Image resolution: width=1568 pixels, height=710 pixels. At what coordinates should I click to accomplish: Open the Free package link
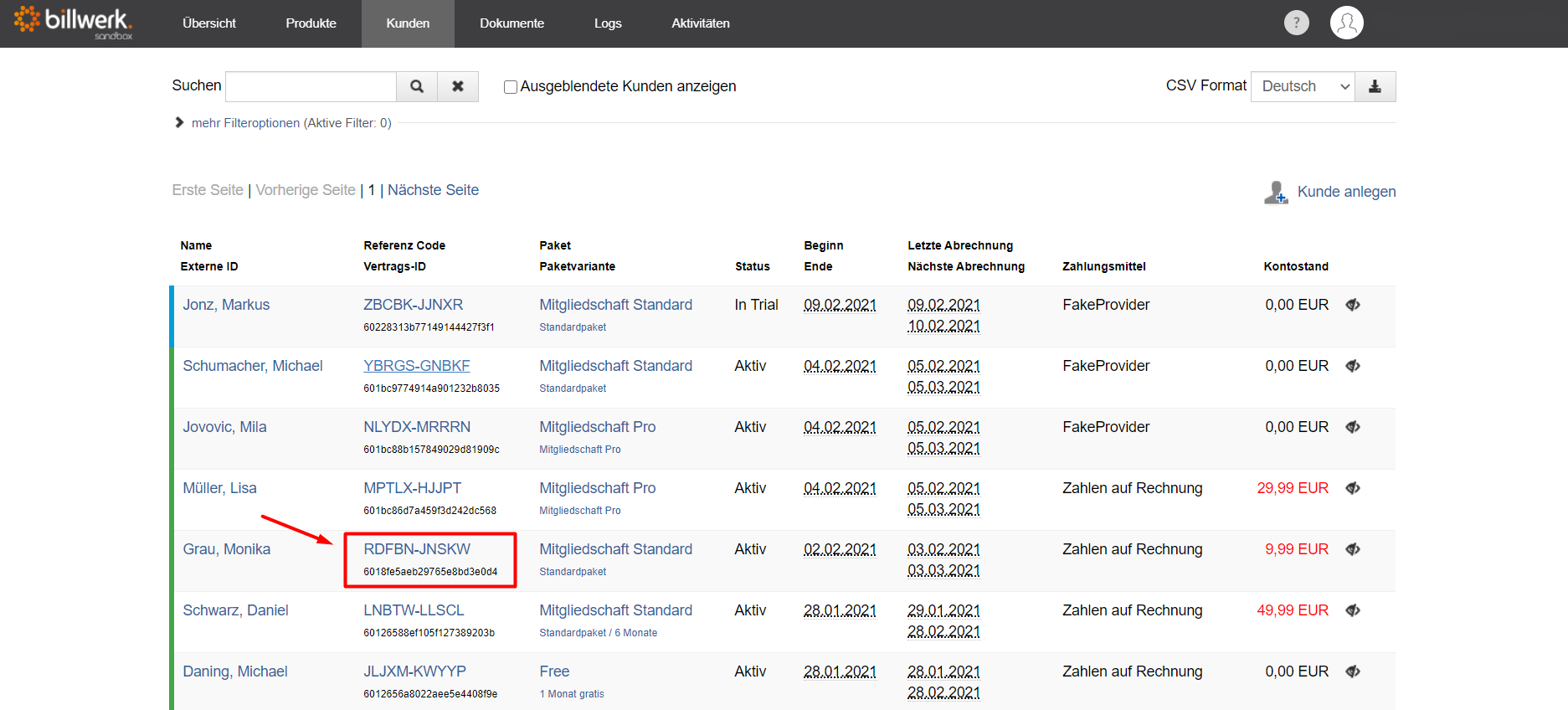click(x=554, y=671)
